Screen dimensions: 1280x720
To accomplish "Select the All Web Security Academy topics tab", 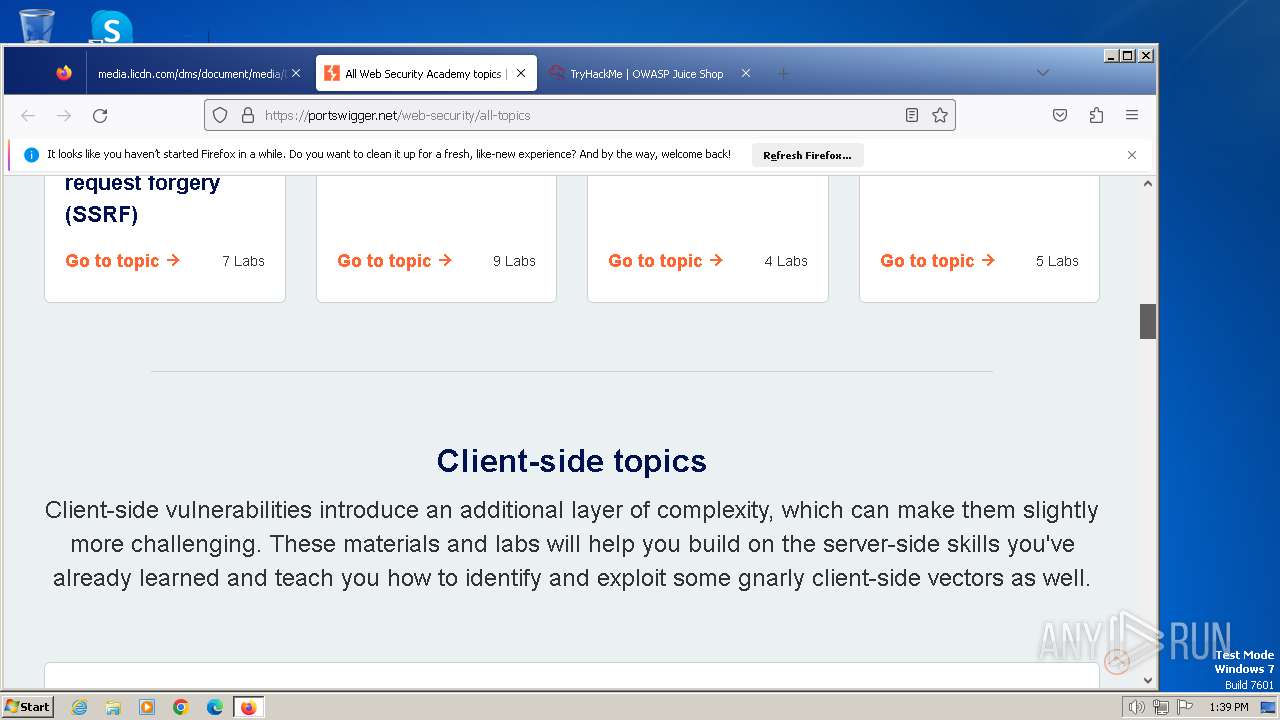I will click(427, 73).
